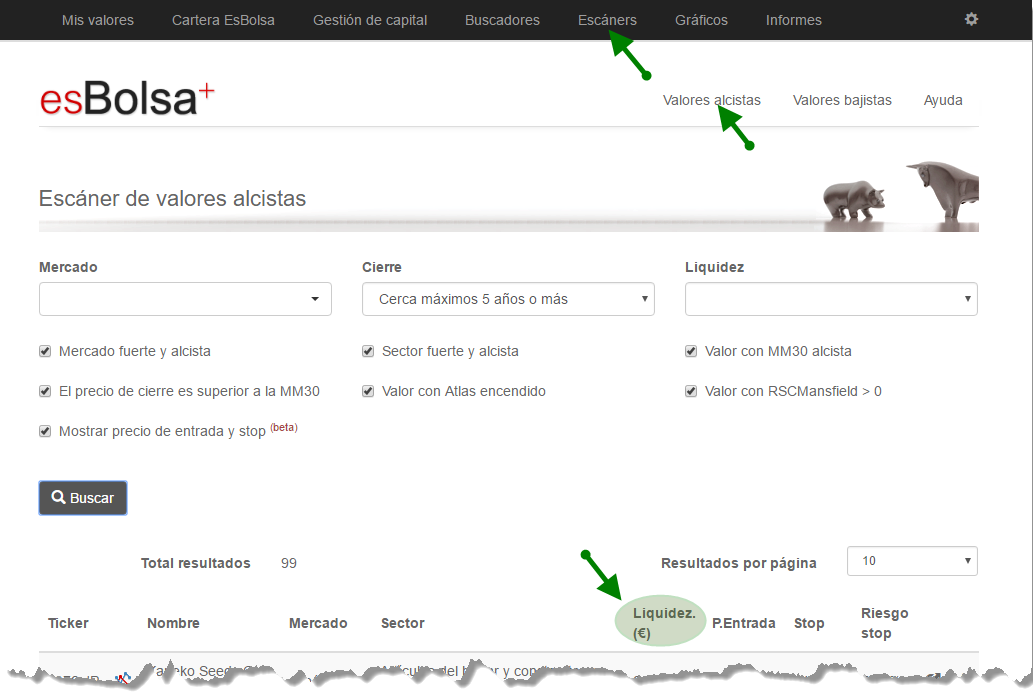
Task: Open Resultados por página dropdown
Action: (912, 561)
